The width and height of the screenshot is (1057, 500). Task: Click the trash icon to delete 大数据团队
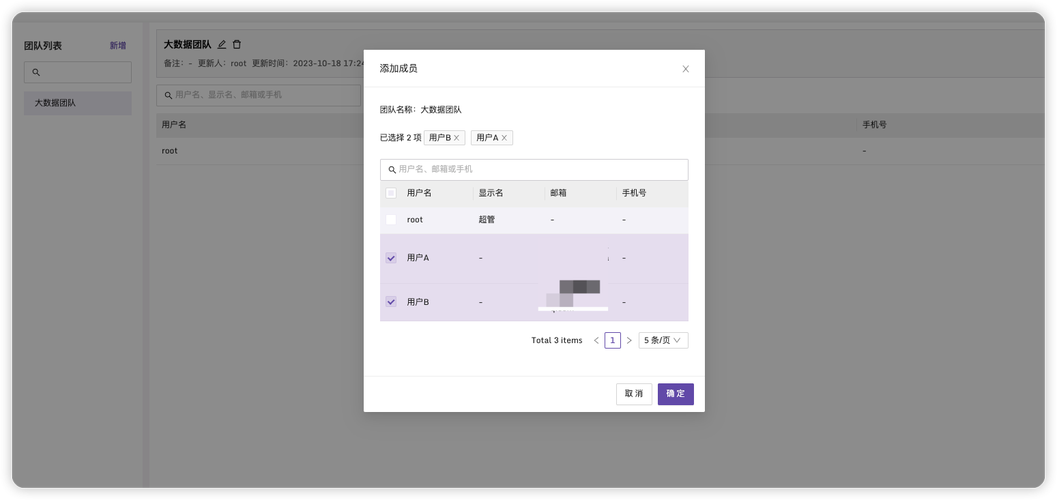click(237, 44)
